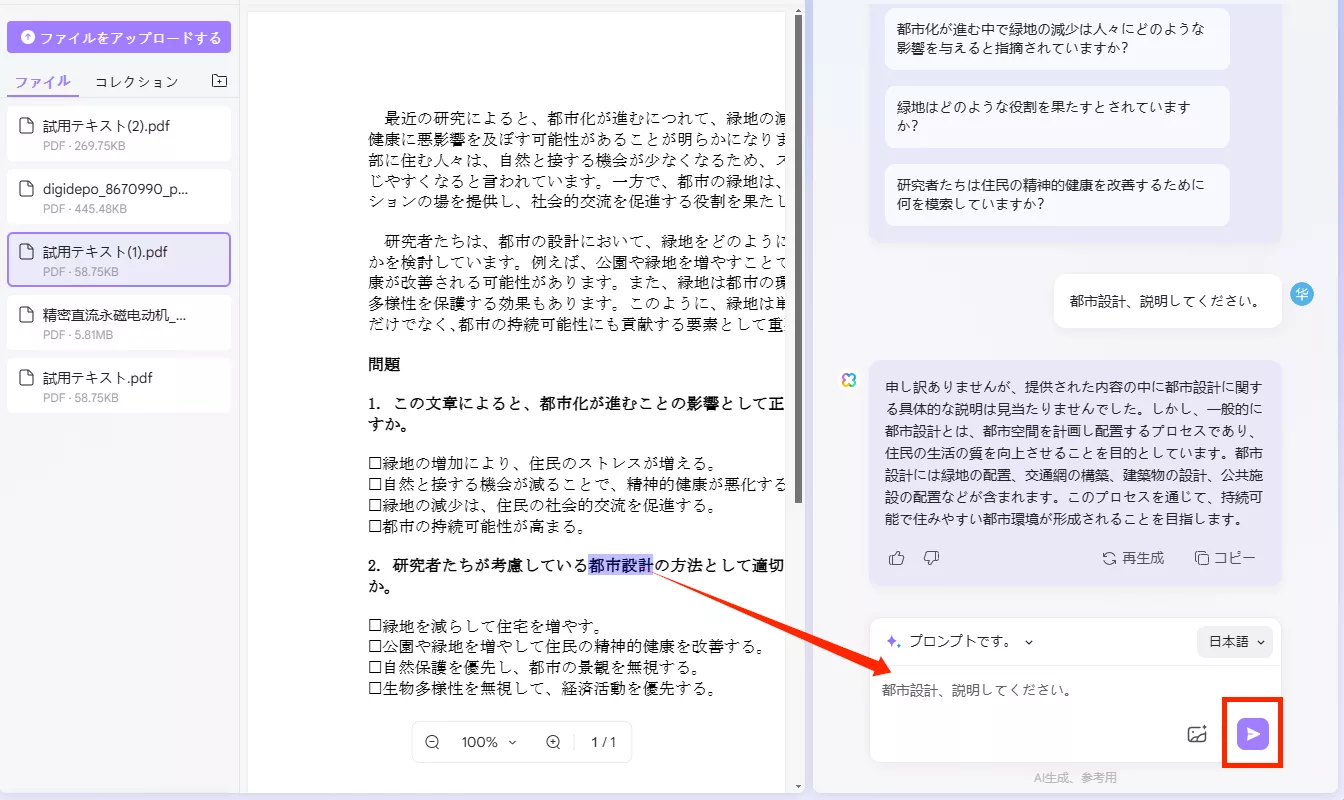
Task: Click the AI assistant logo icon
Action: (849, 380)
